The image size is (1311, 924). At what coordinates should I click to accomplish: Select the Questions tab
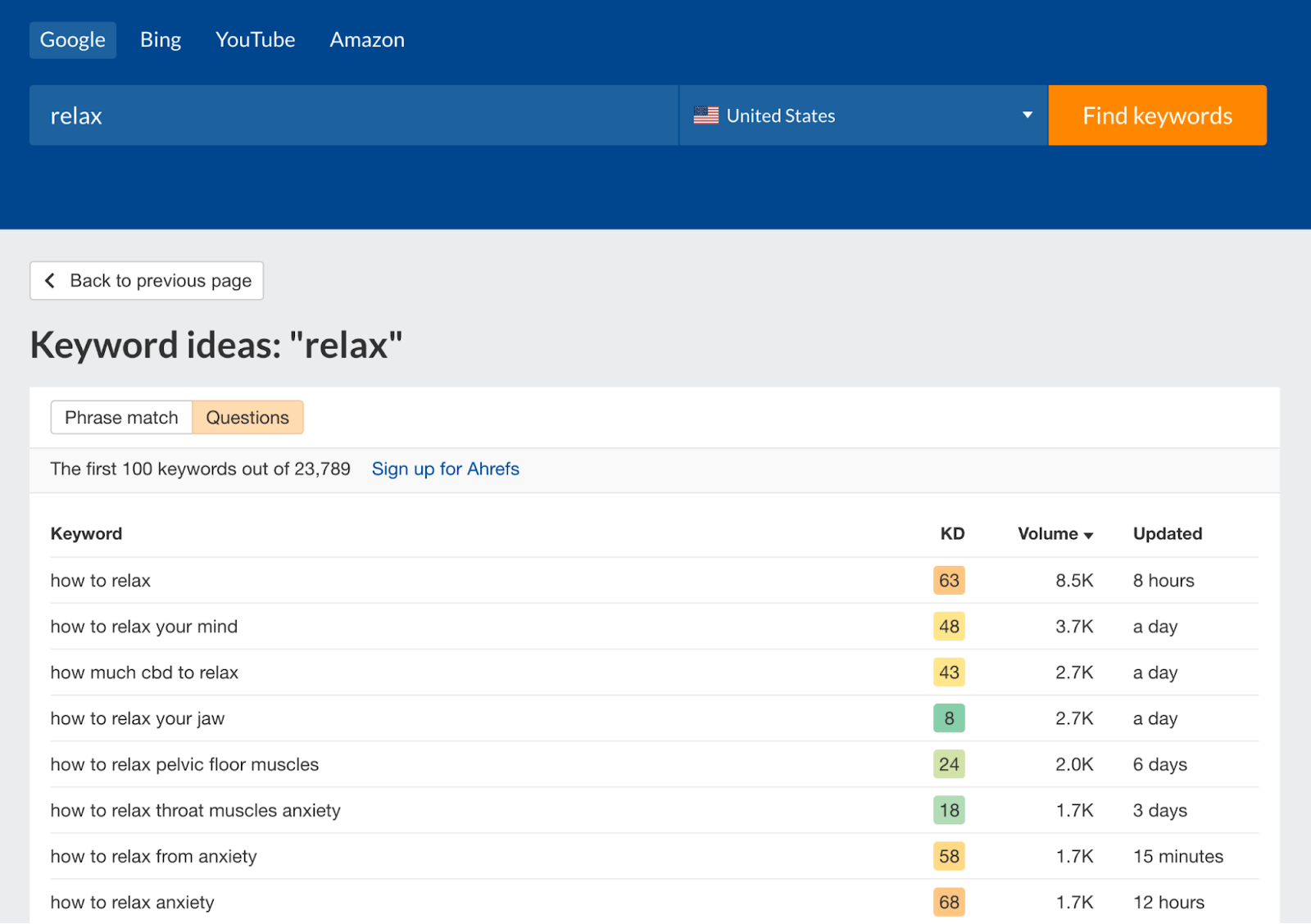coord(247,417)
